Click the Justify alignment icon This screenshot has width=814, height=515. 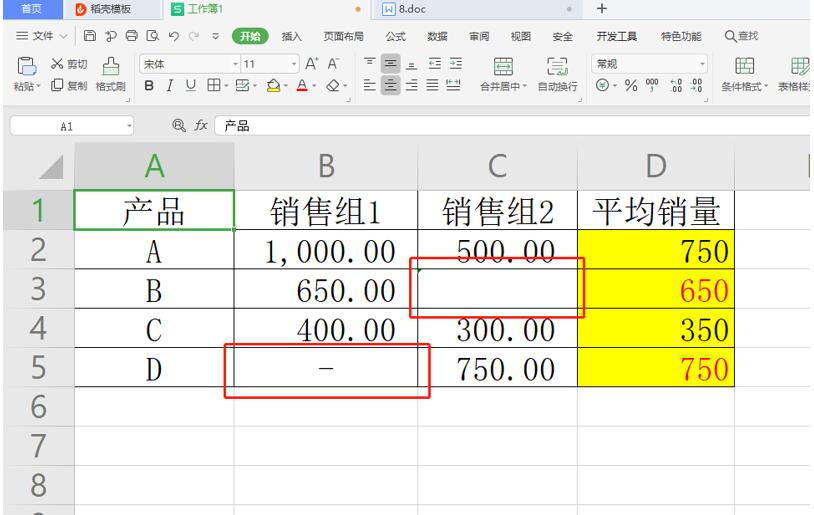(432, 85)
